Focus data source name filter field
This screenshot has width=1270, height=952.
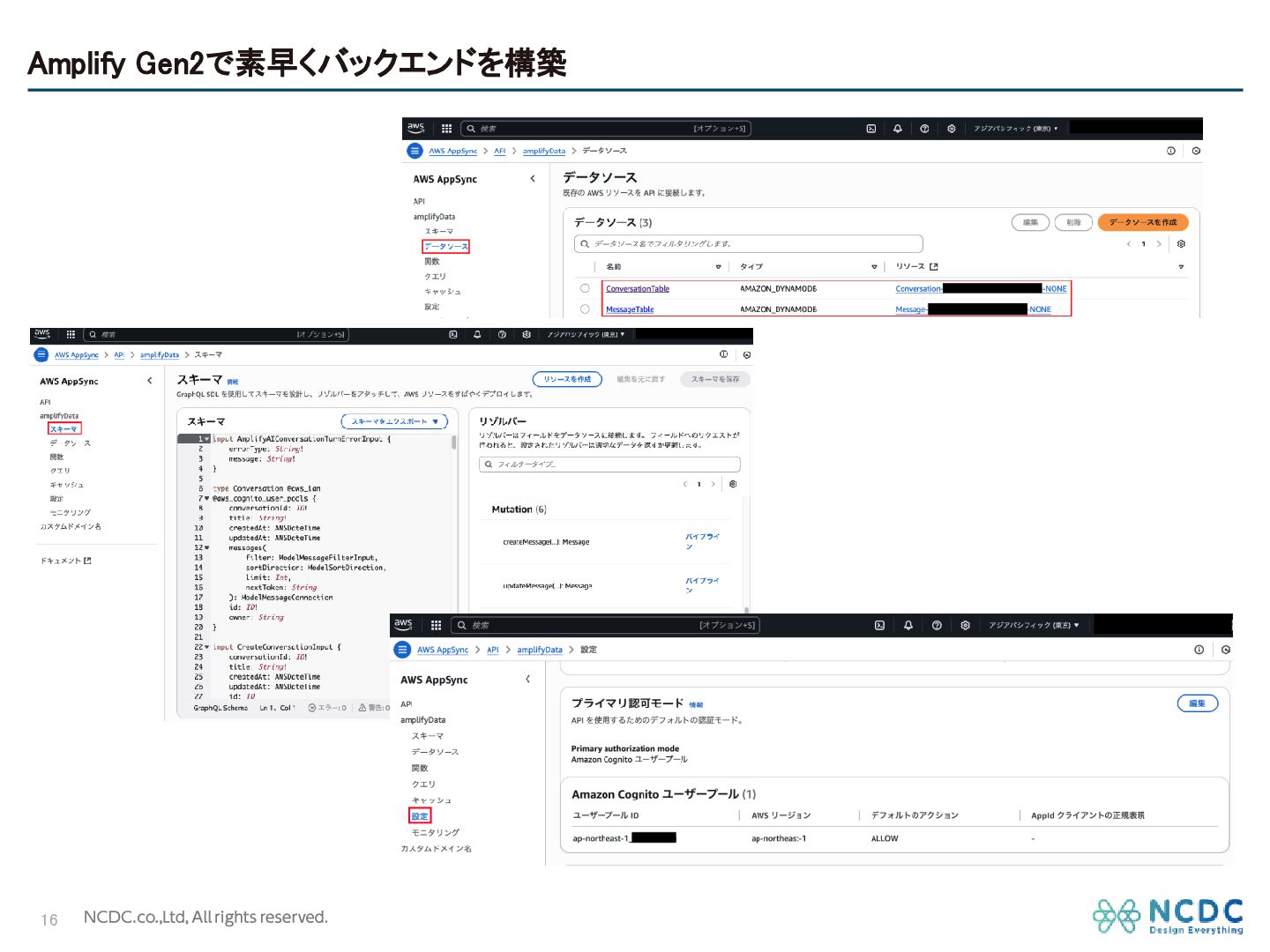(x=748, y=244)
